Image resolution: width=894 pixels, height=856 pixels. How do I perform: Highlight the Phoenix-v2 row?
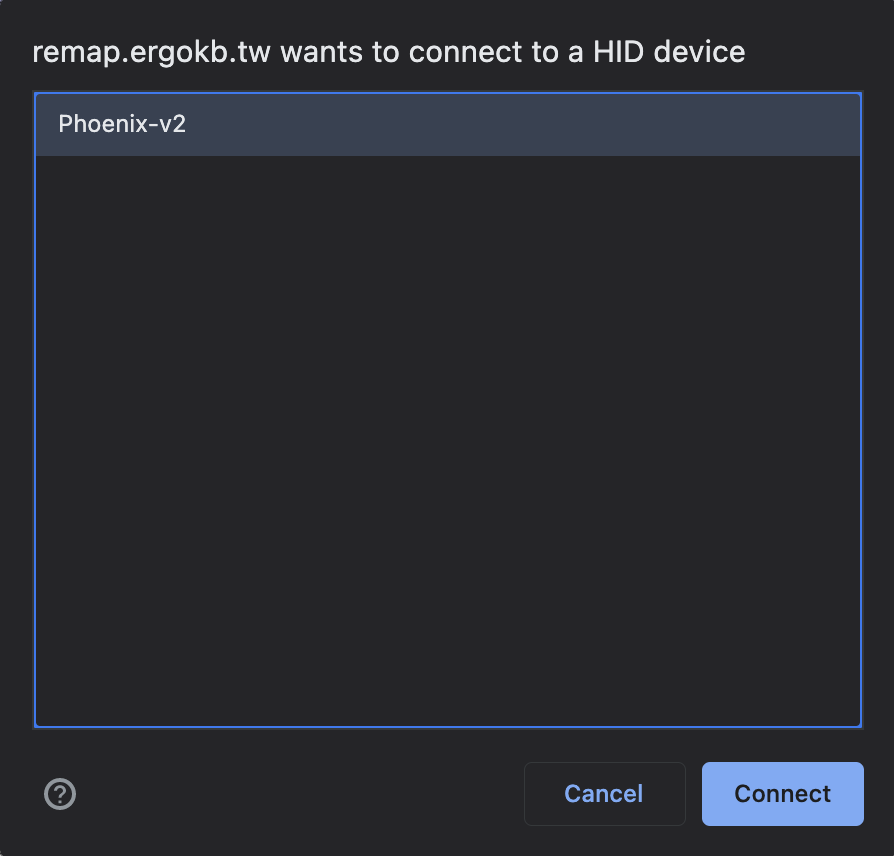447,125
